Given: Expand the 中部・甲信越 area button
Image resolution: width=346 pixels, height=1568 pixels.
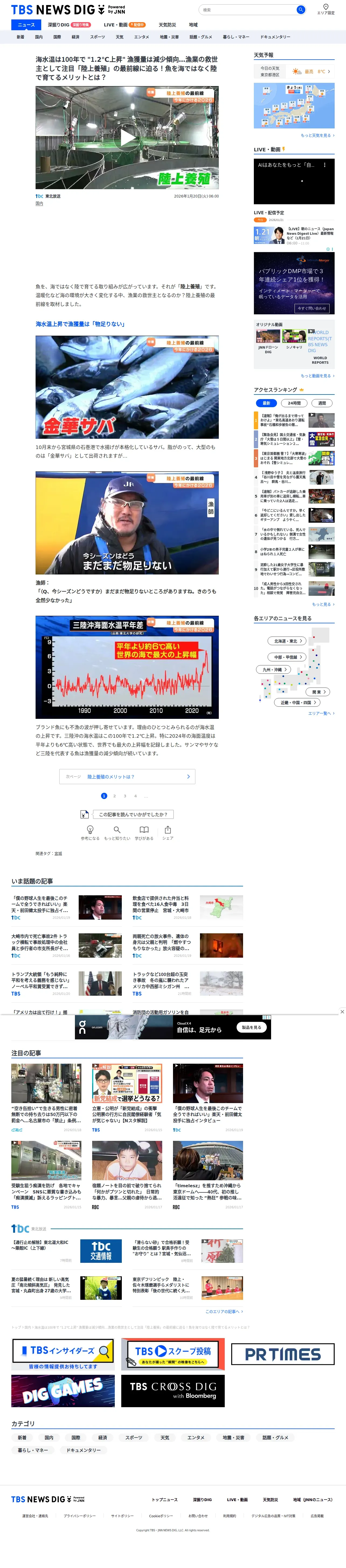Looking at the screenshot, I should tap(288, 657).
